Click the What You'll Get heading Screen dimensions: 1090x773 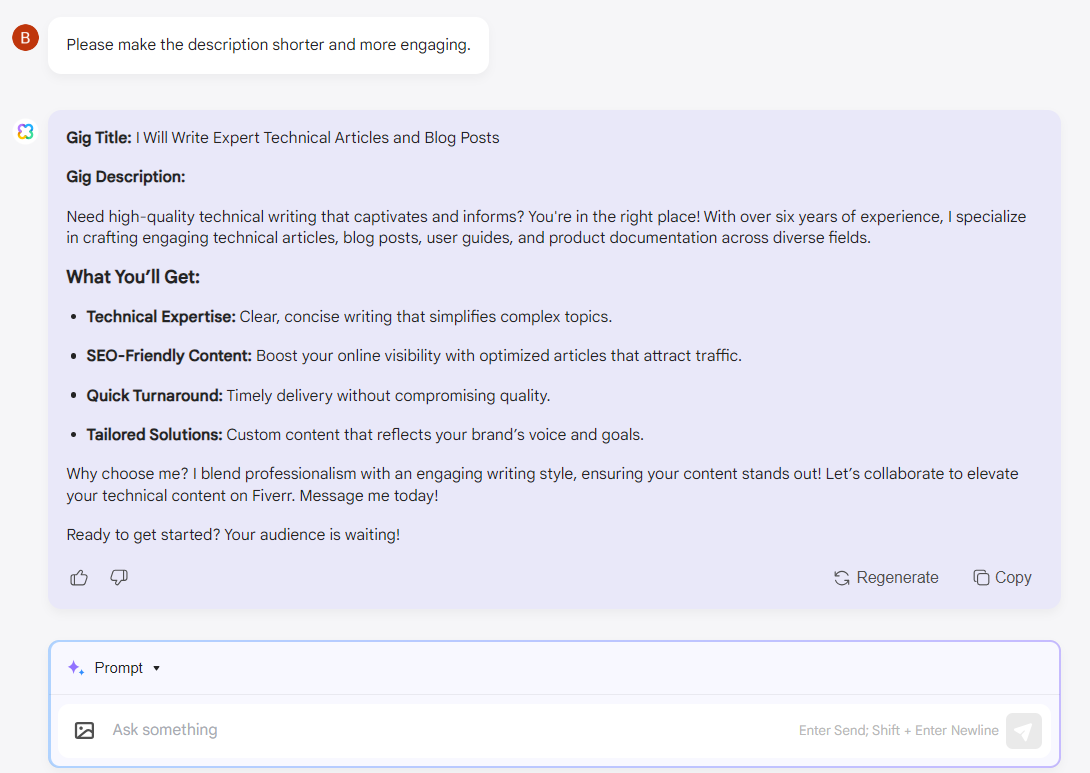click(x=136, y=276)
